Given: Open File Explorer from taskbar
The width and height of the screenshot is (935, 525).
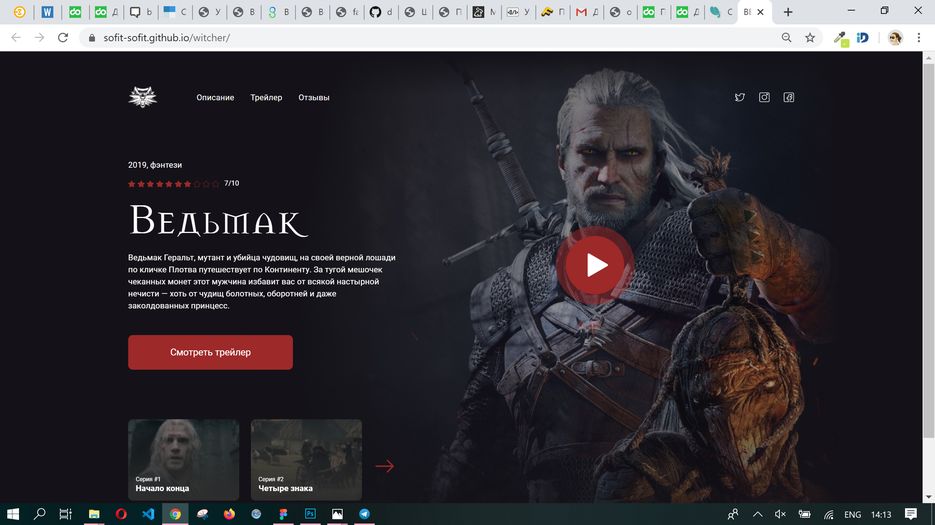Looking at the screenshot, I should pos(94,514).
